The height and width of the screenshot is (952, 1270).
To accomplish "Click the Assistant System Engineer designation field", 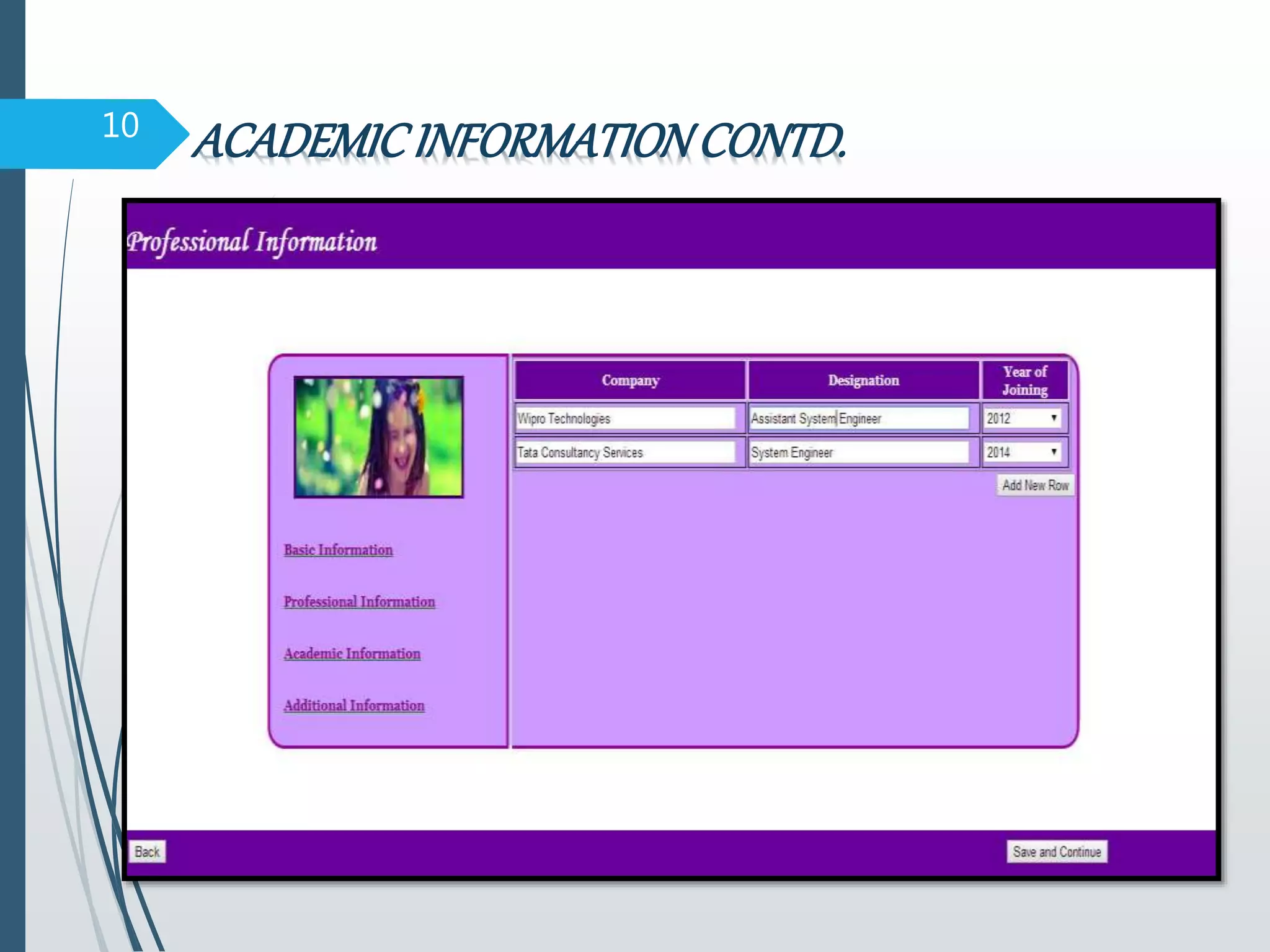I will coord(859,418).
